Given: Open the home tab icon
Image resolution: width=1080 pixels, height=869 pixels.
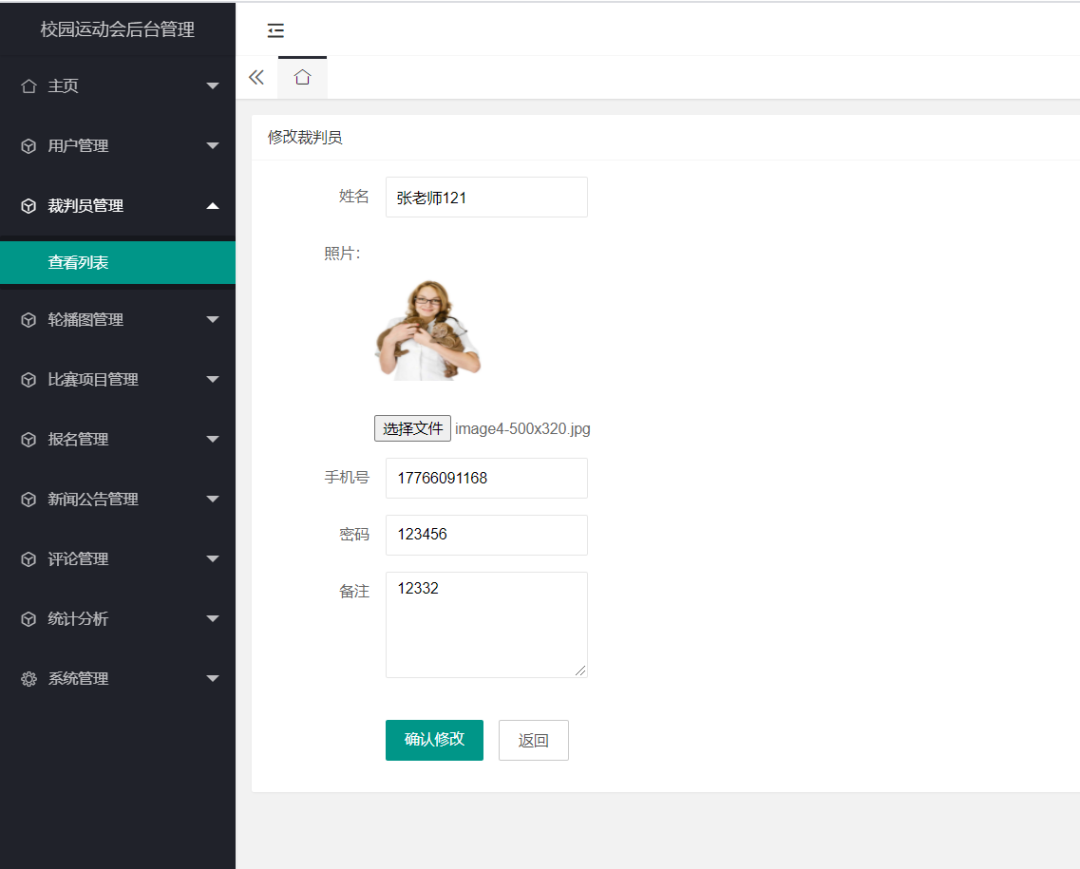Looking at the screenshot, I should pos(302,77).
